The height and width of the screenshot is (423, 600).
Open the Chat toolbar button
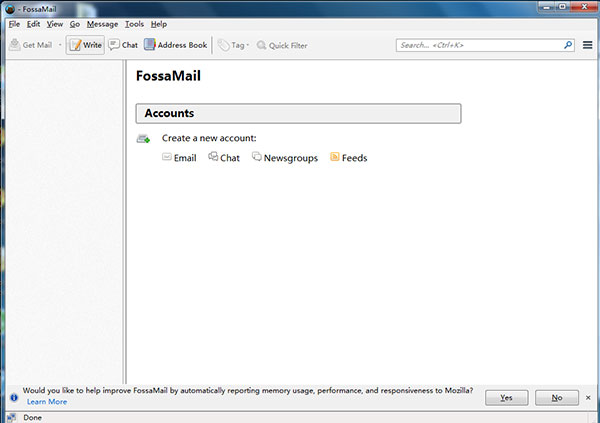123,45
